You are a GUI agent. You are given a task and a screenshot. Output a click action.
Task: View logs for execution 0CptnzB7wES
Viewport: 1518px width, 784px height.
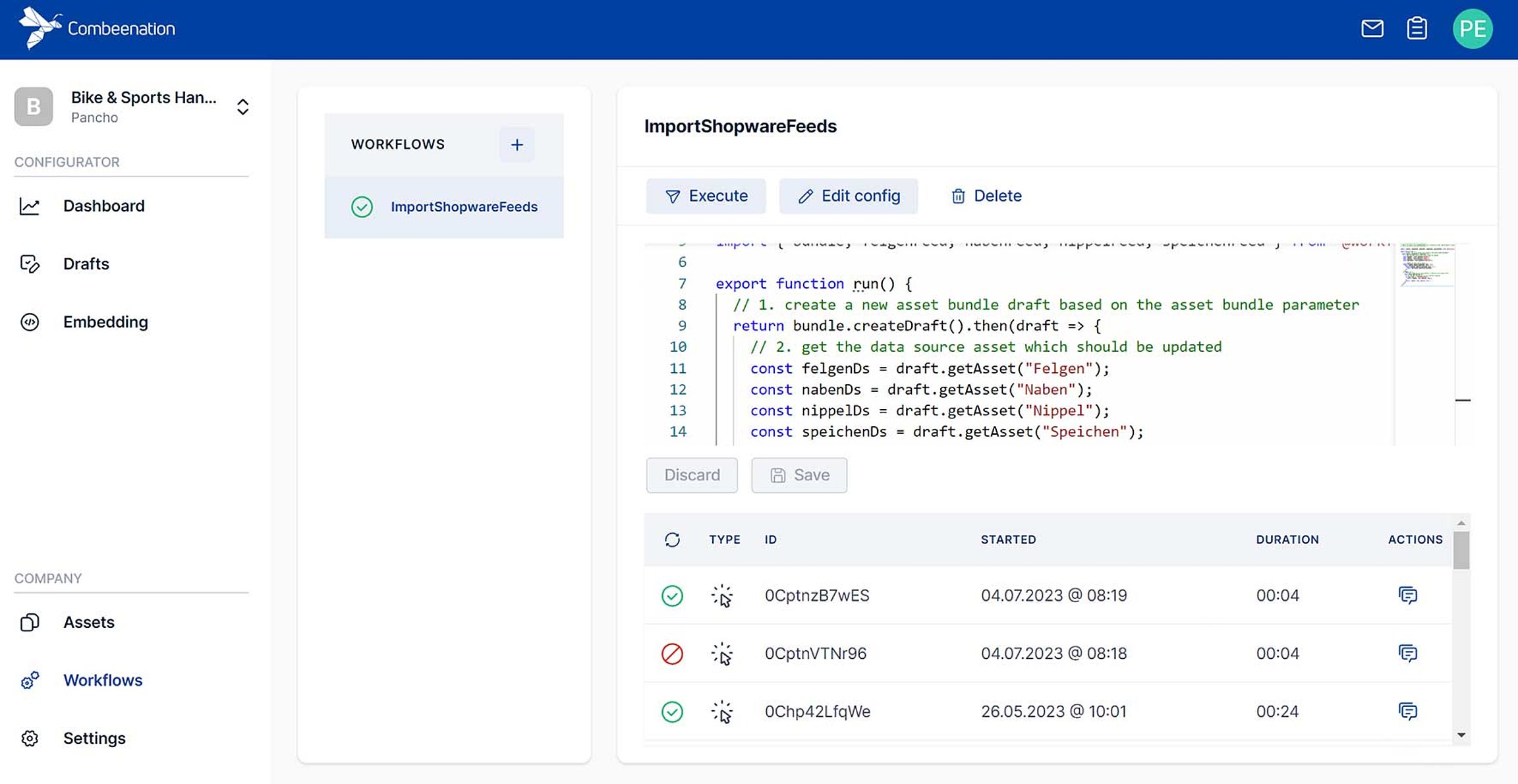pyautogui.click(x=1407, y=596)
